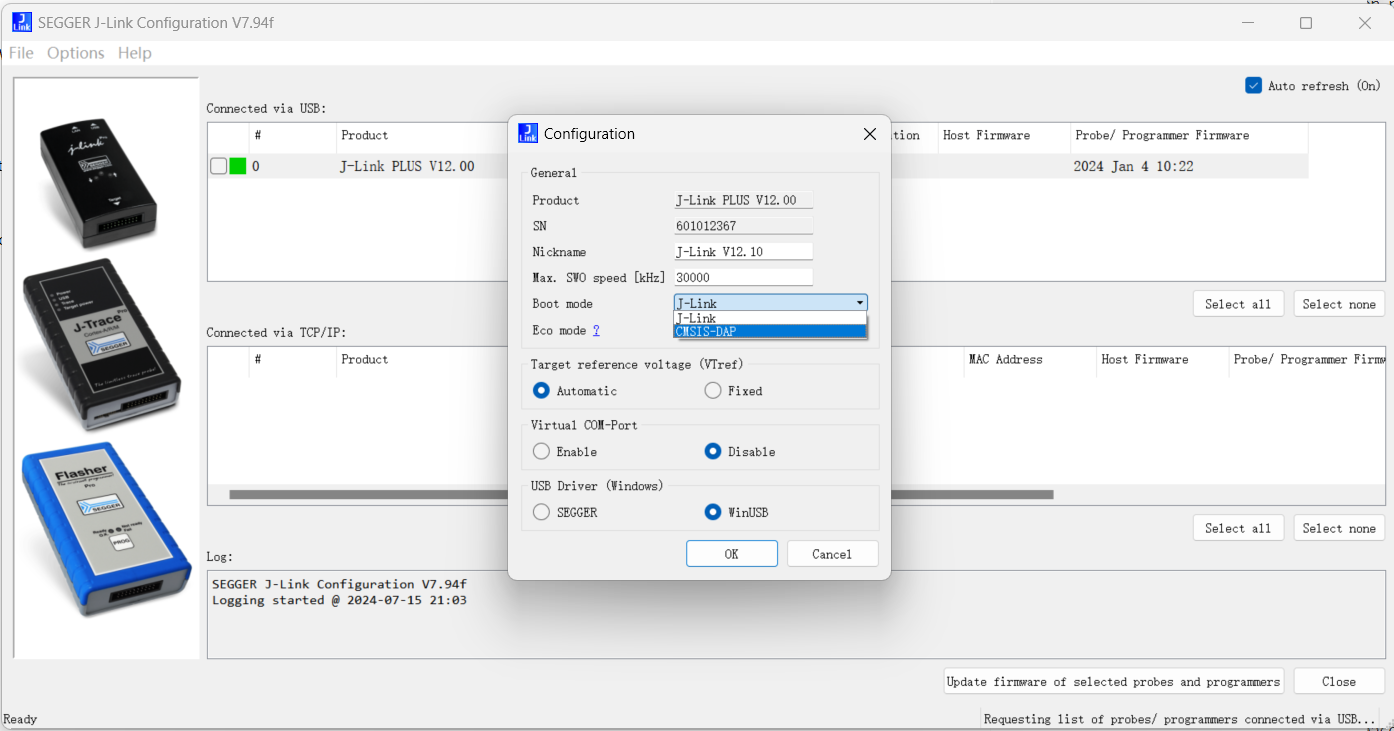Viewport: 1394px width, 731px height.
Task: Minimize the main J-Link Configuration window
Action: (x=1247, y=23)
